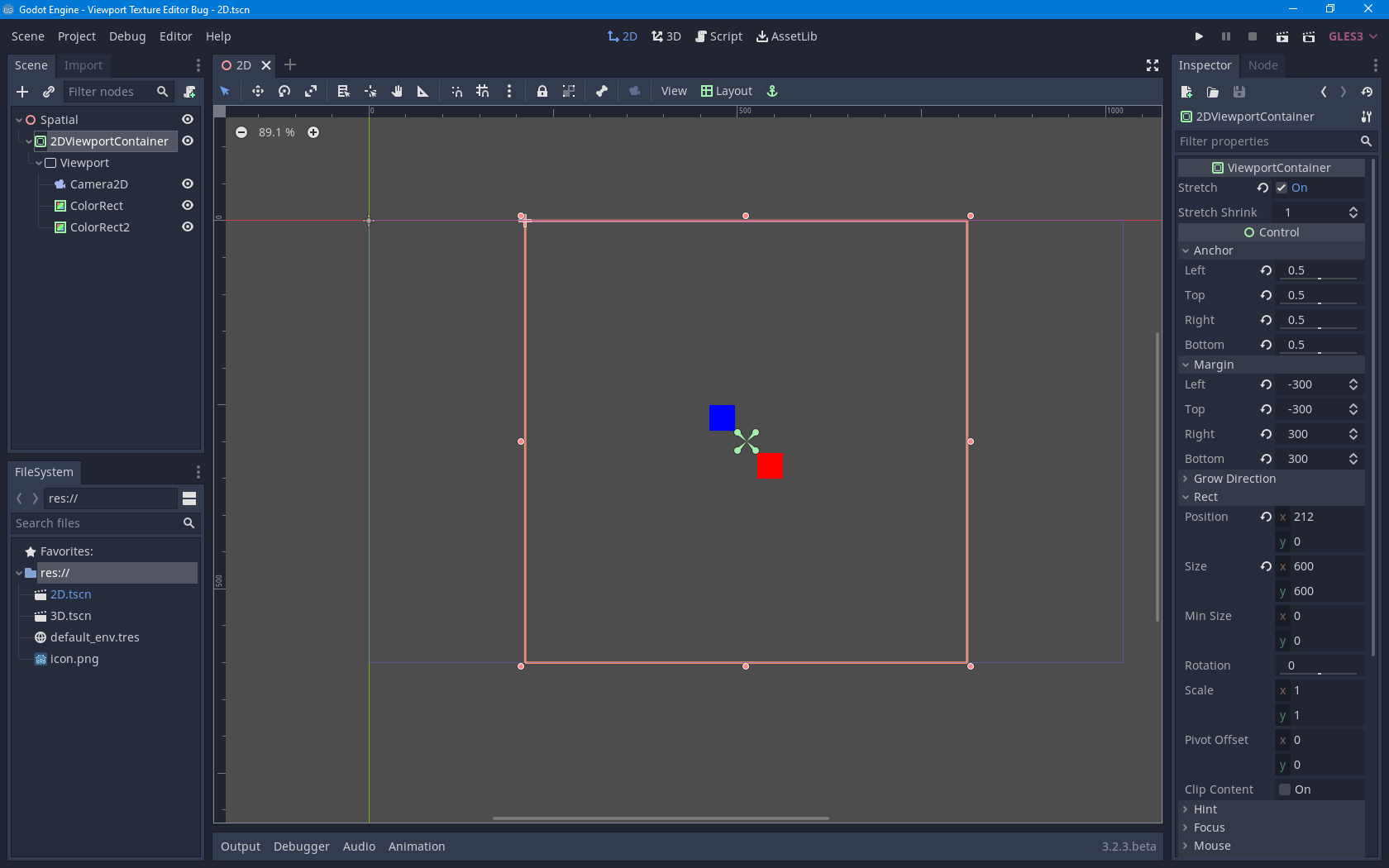The width and height of the screenshot is (1389, 868).
Task: Activate the Scale mode tool
Action: click(x=311, y=91)
